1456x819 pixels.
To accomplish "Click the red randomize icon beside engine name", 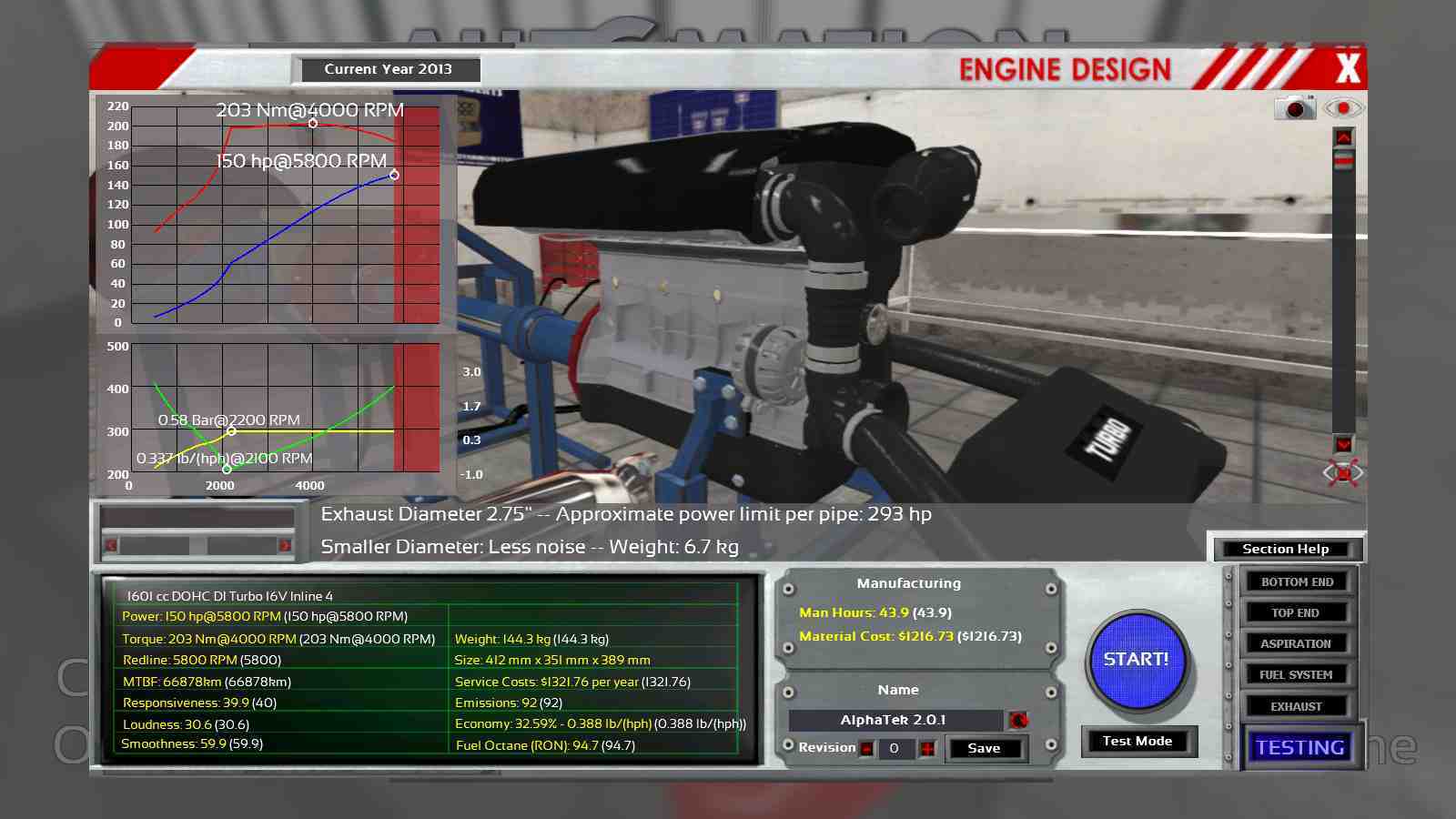I will [1018, 721].
